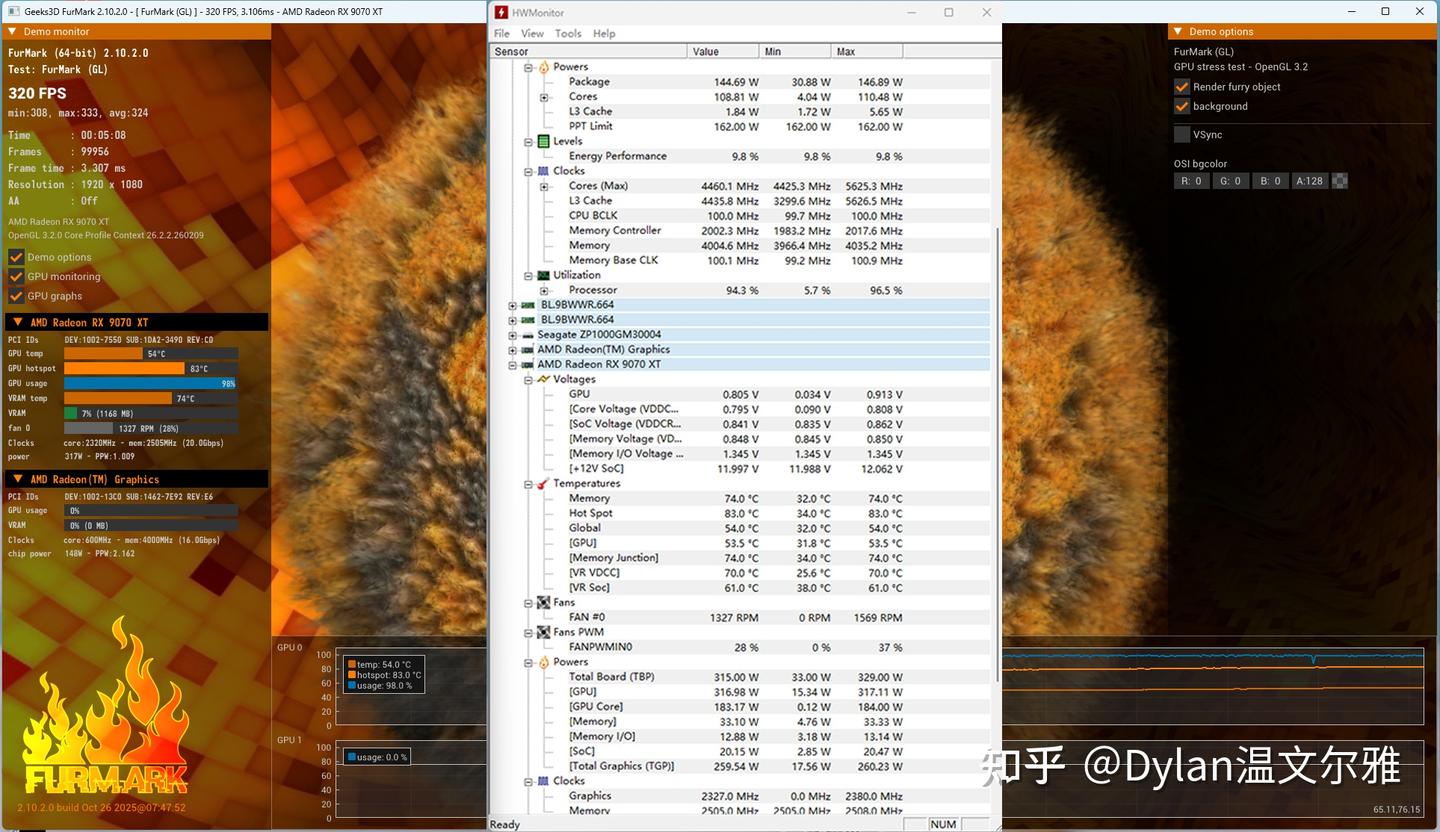Screen dimensions: 1440x832
Task: Click the Seagate ZP1000GM30004 drive icon
Action: (x=527, y=335)
